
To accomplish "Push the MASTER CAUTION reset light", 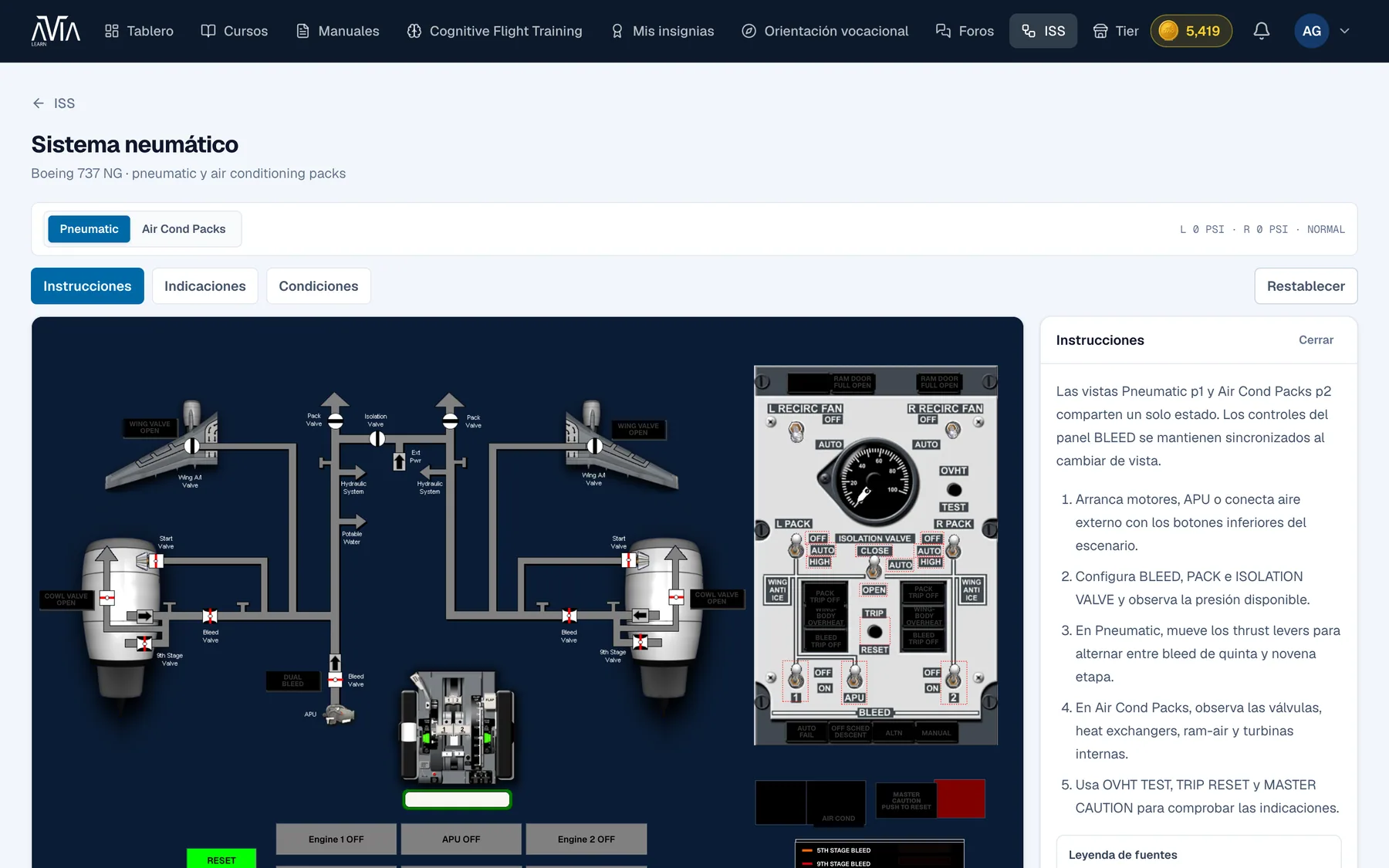I will tap(906, 801).
